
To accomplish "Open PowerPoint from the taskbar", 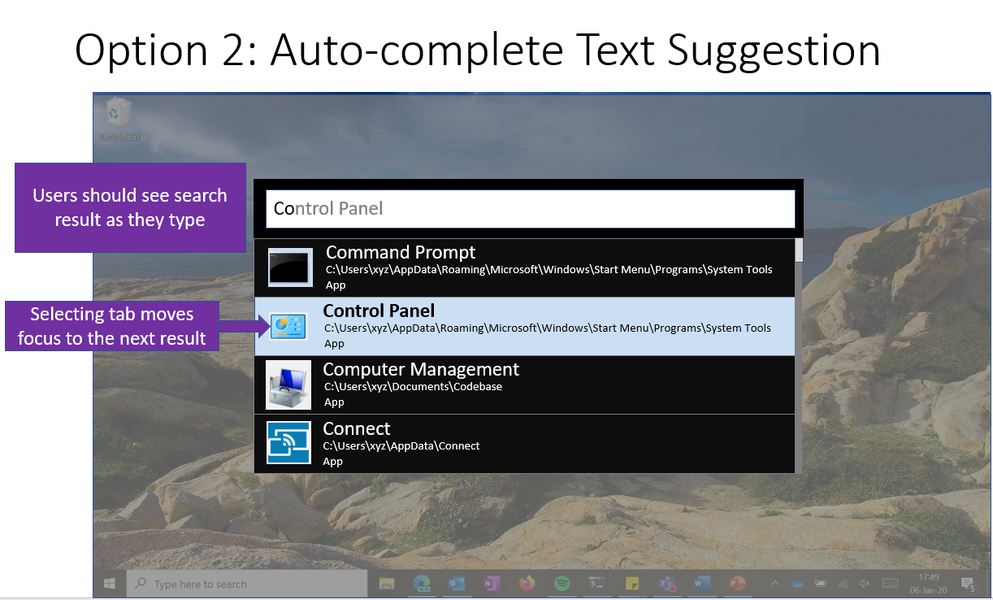I will pos(737,584).
